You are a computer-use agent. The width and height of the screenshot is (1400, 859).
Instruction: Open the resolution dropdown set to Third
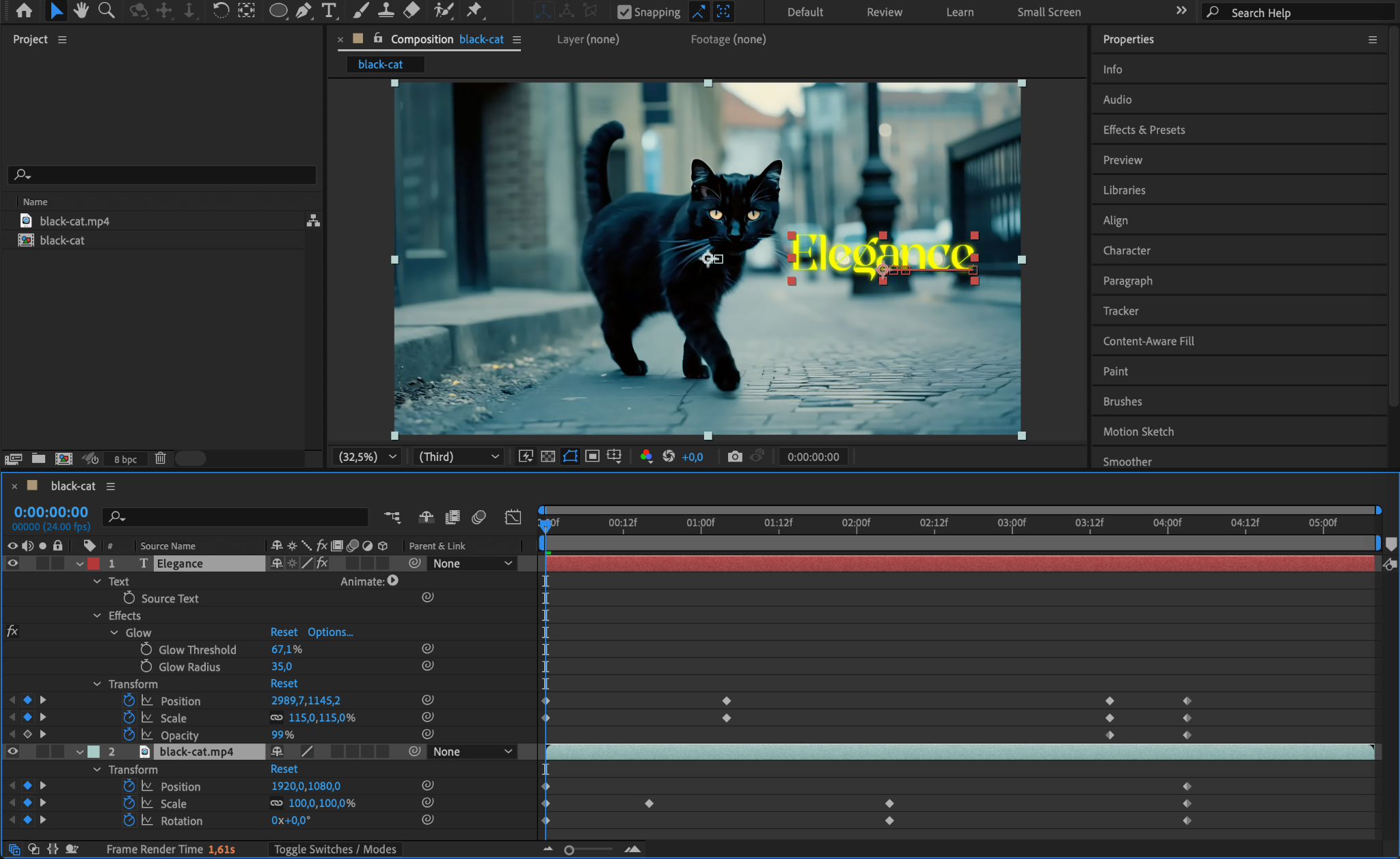coord(459,457)
